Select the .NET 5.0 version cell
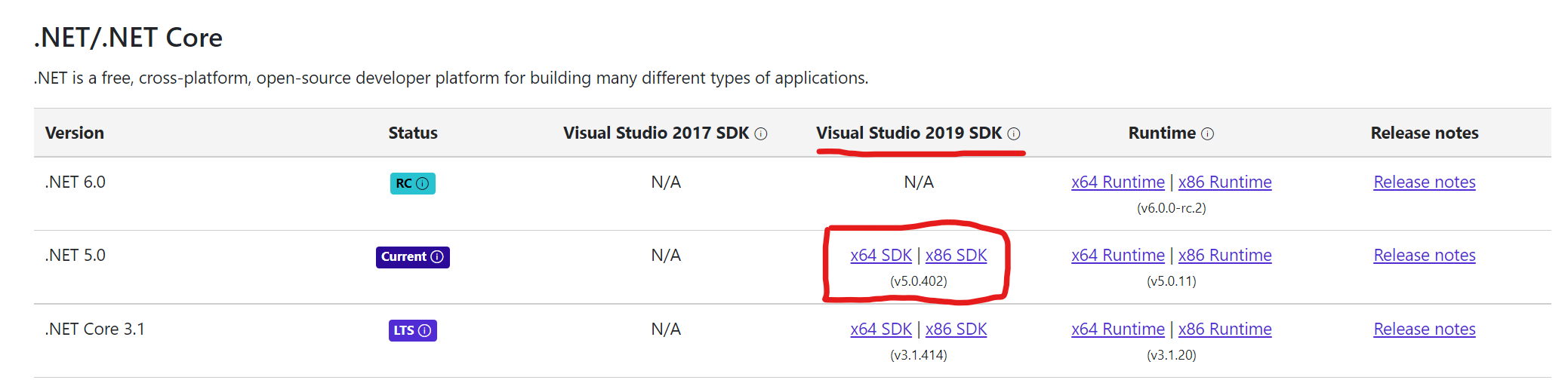This screenshot has width=1568, height=380. pyautogui.click(x=75, y=255)
